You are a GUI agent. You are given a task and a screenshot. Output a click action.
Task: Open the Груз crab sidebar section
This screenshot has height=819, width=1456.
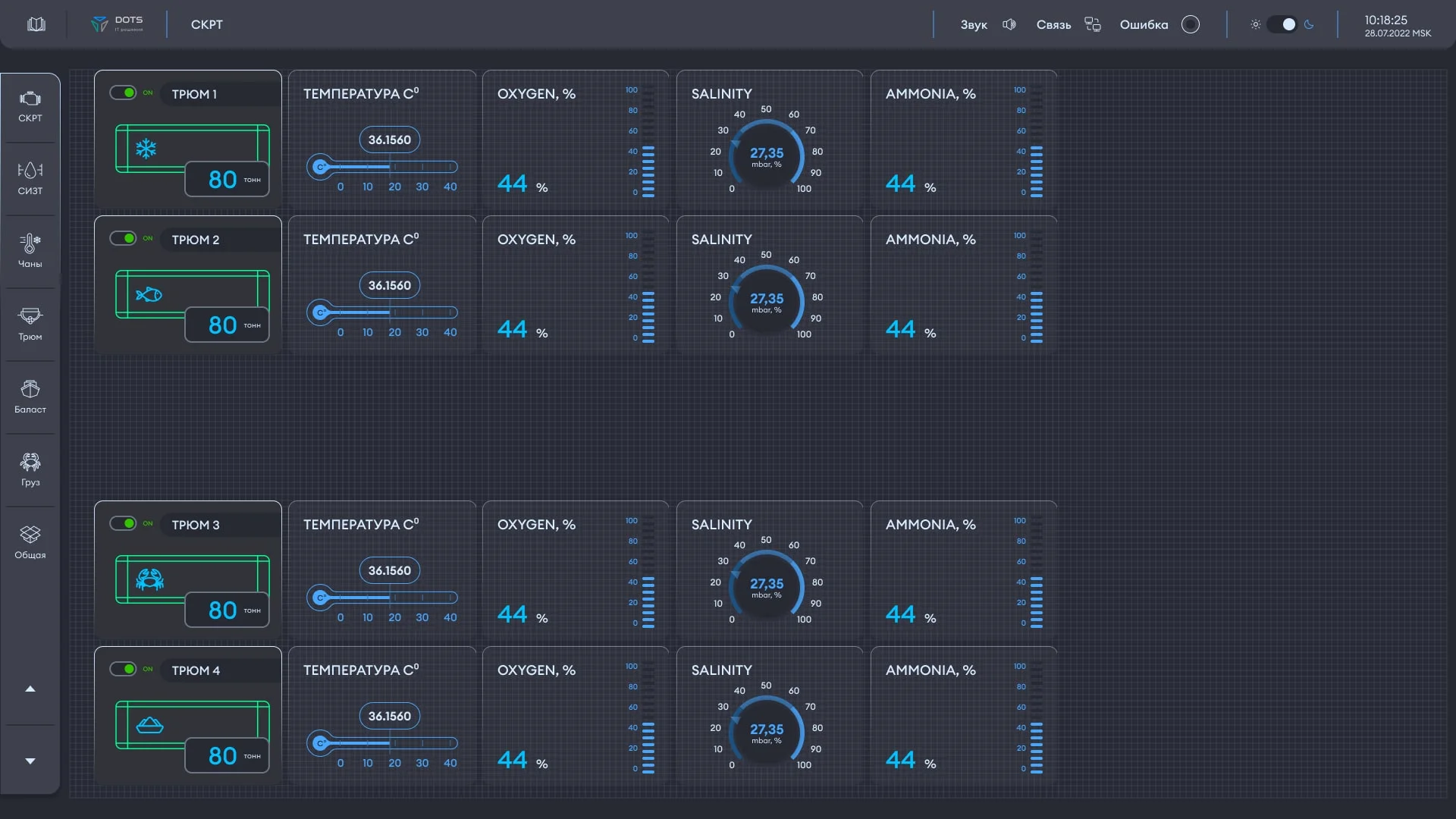click(30, 469)
